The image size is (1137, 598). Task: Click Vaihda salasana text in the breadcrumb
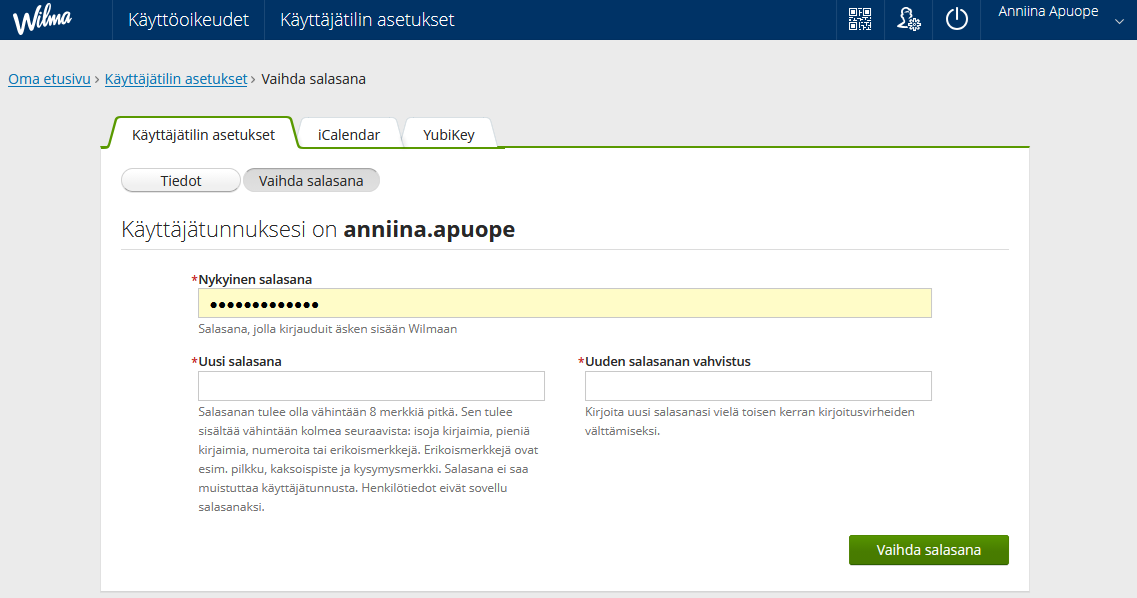(x=313, y=79)
